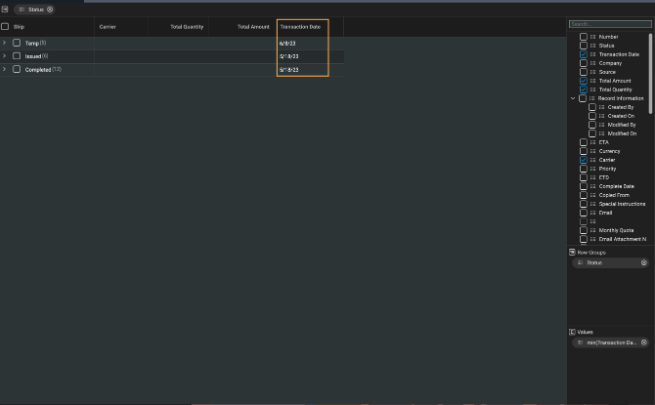Uncheck the Total Amount column checkbox
This screenshot has width=655, height=405.
tap(584, 80)
